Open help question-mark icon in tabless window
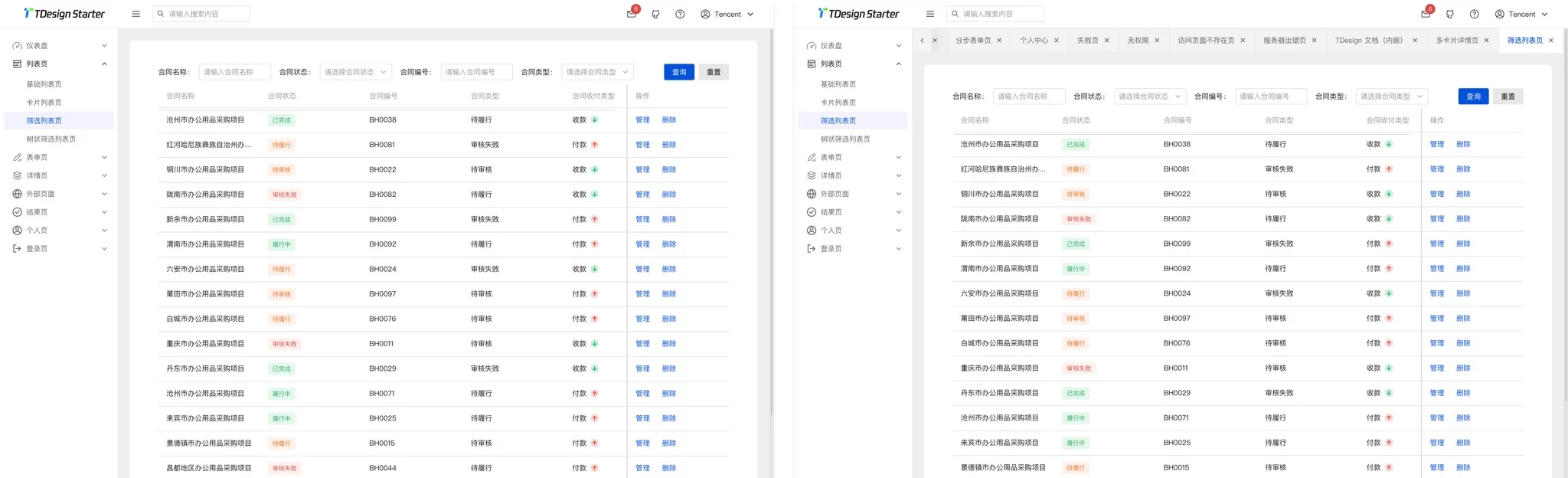Viewport: 1568px width, 478px height. pyautogui.click(x=680, y=14)
